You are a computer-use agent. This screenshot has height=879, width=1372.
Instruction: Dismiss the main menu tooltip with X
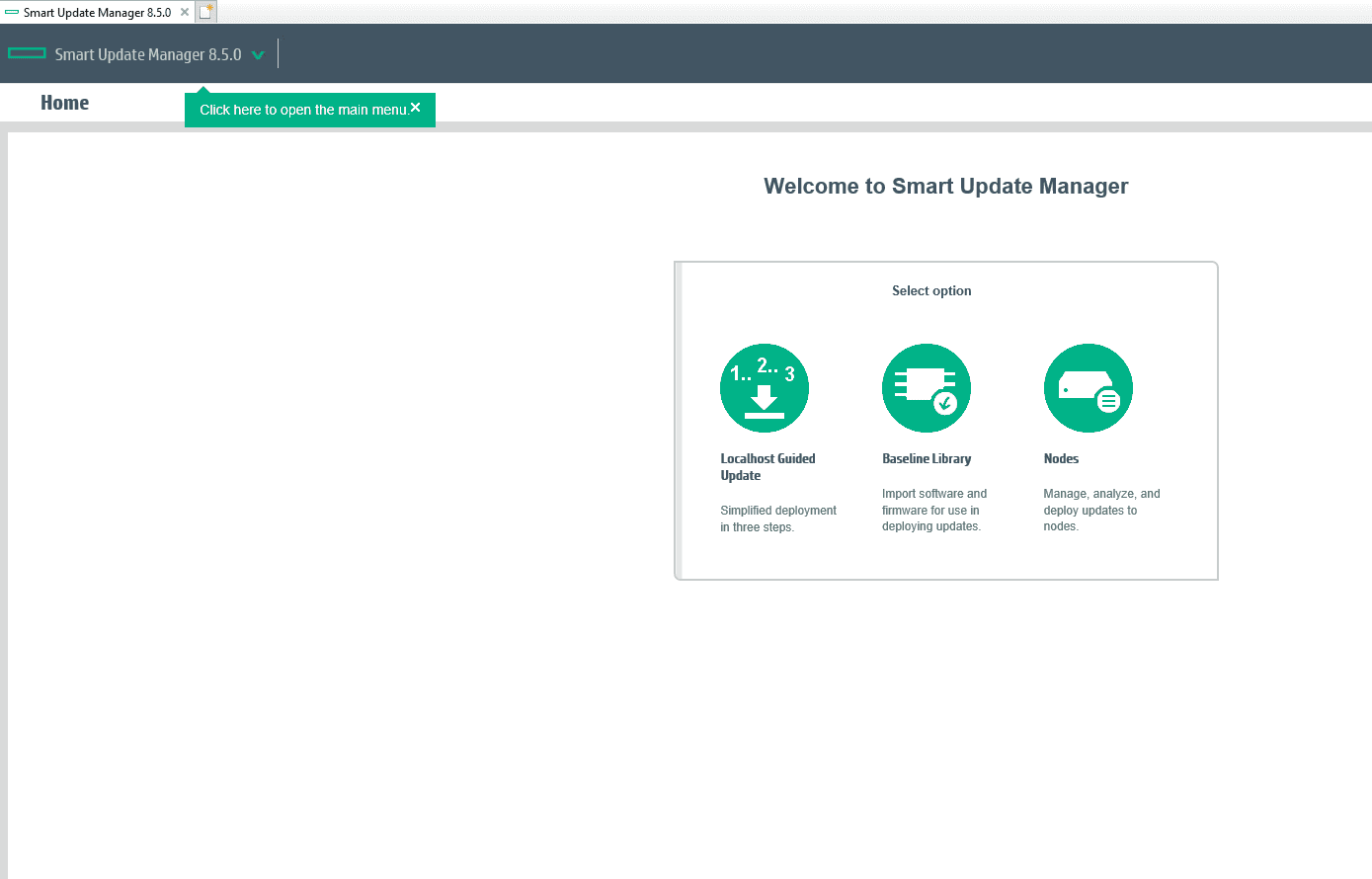(416, 108)
